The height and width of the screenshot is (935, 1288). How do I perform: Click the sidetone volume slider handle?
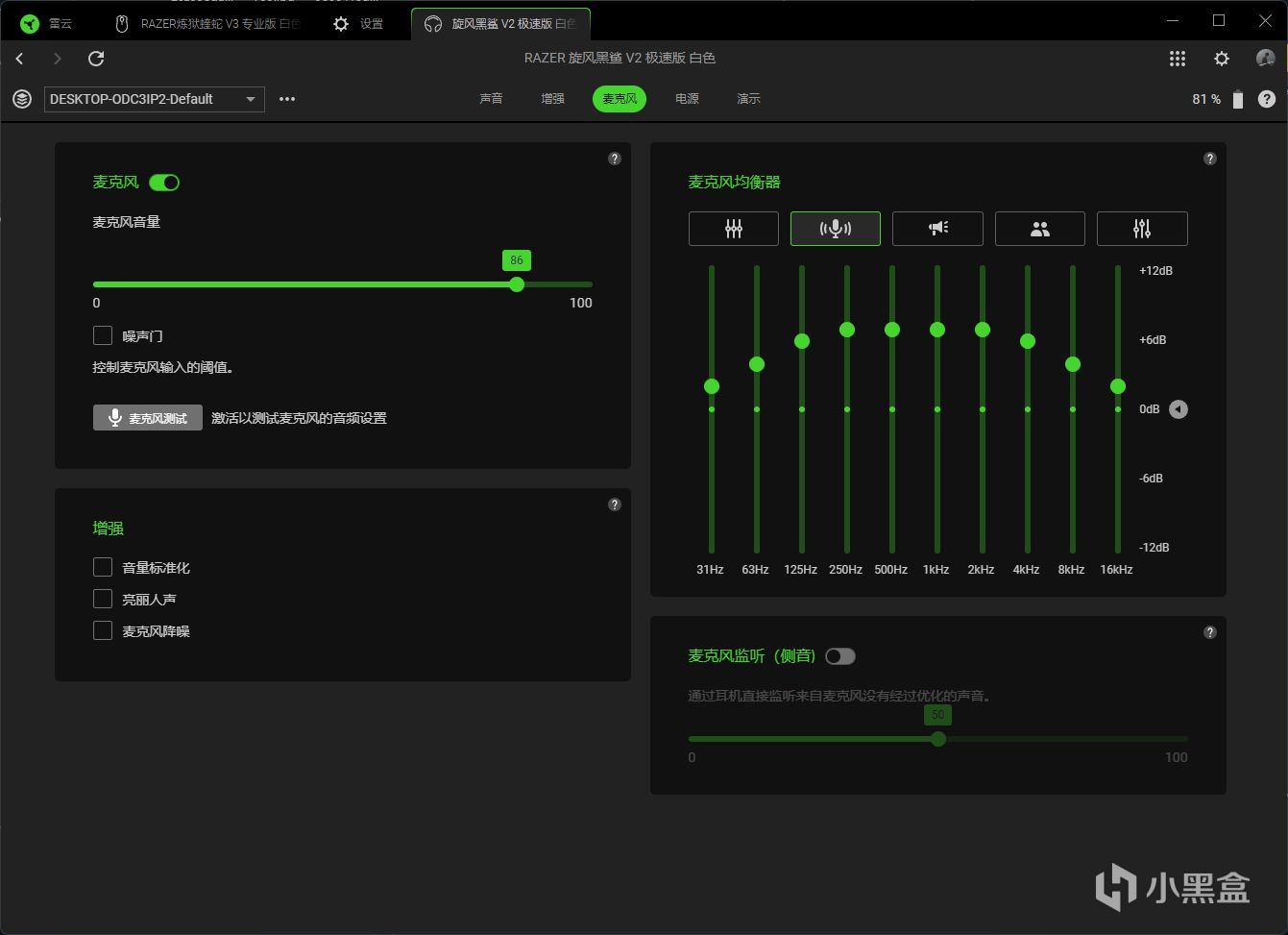[x=938, y=739]
